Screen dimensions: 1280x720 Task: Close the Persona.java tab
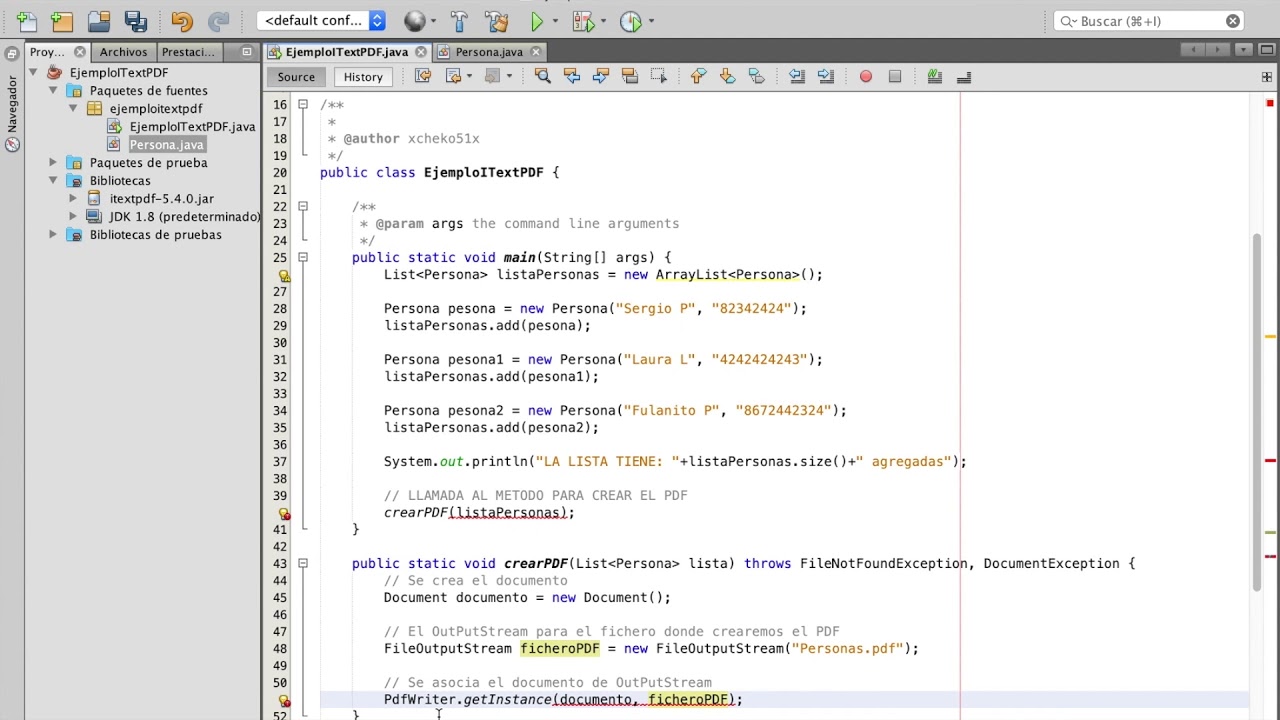536,52
